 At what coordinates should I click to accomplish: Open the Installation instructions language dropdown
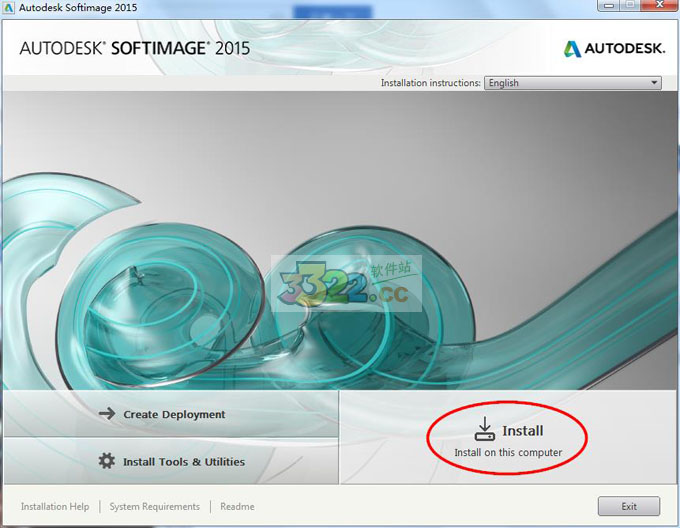pyautogui.click(x=573, y=83)
